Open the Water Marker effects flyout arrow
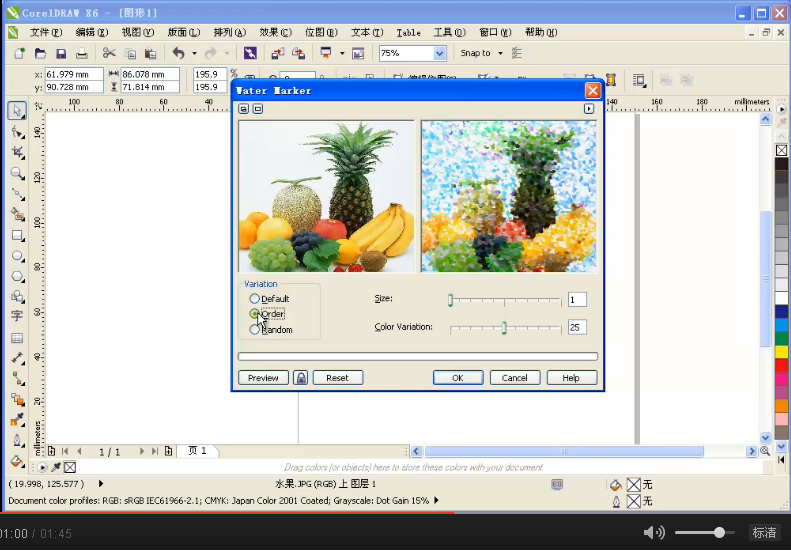The image size is (791, 551). pos(589,109)
